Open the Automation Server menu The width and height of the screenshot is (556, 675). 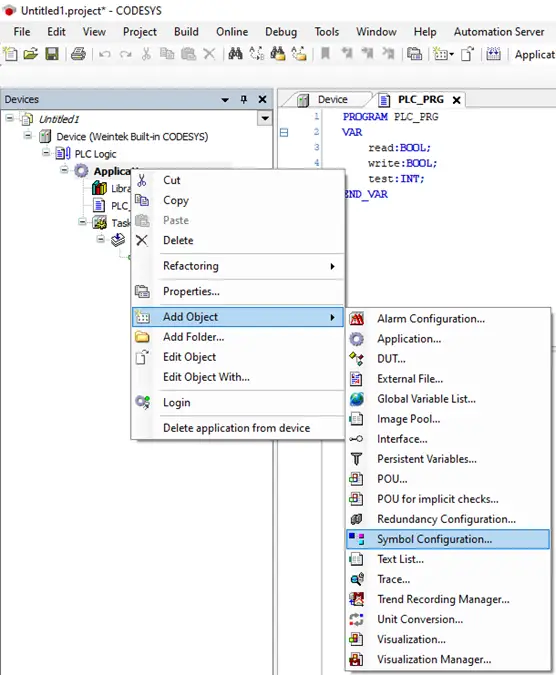click(x=499, y=32)
